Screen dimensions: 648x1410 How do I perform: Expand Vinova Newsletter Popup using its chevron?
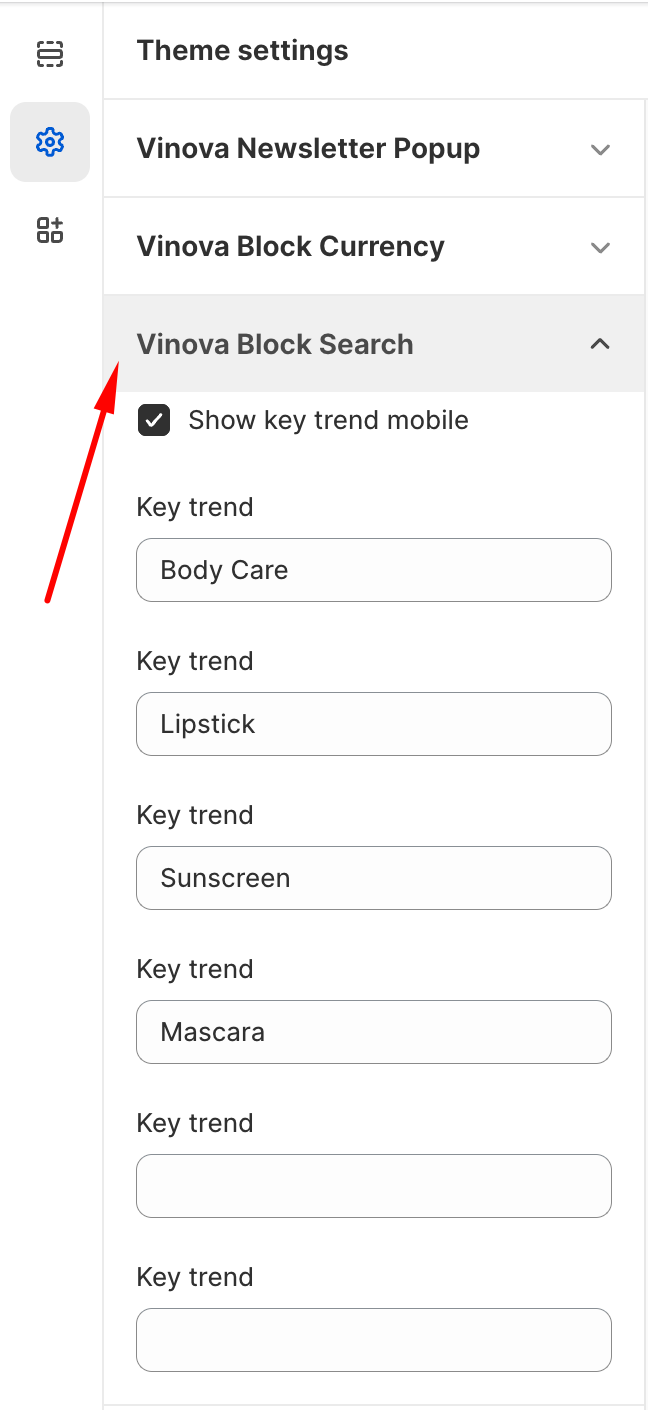coord(600,149)
